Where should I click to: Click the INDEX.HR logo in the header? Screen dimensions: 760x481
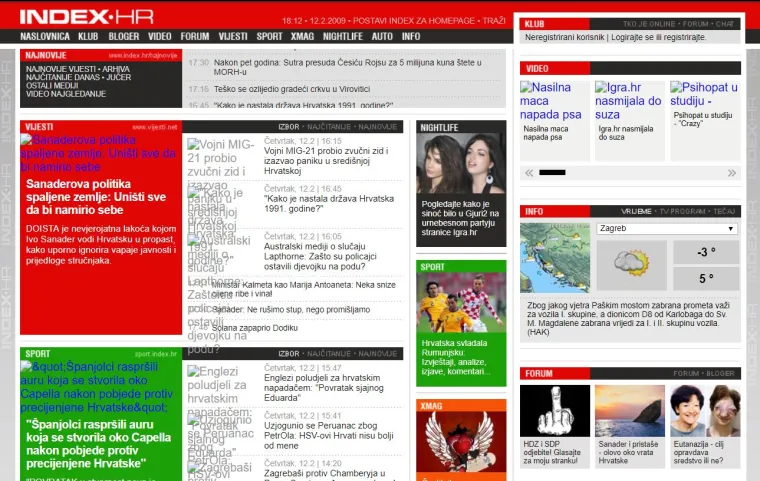click(x=86, y=17)
